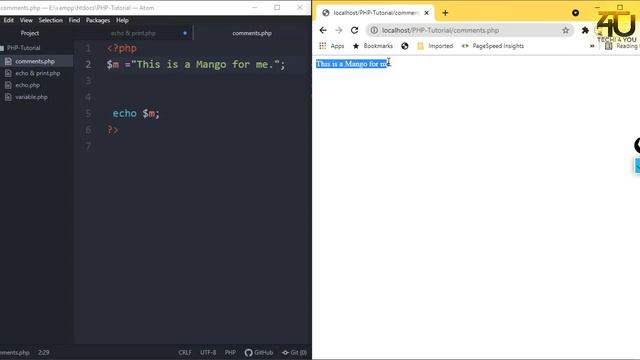
Task: Open comments.php in the project tree
Action: coord(35,61)
